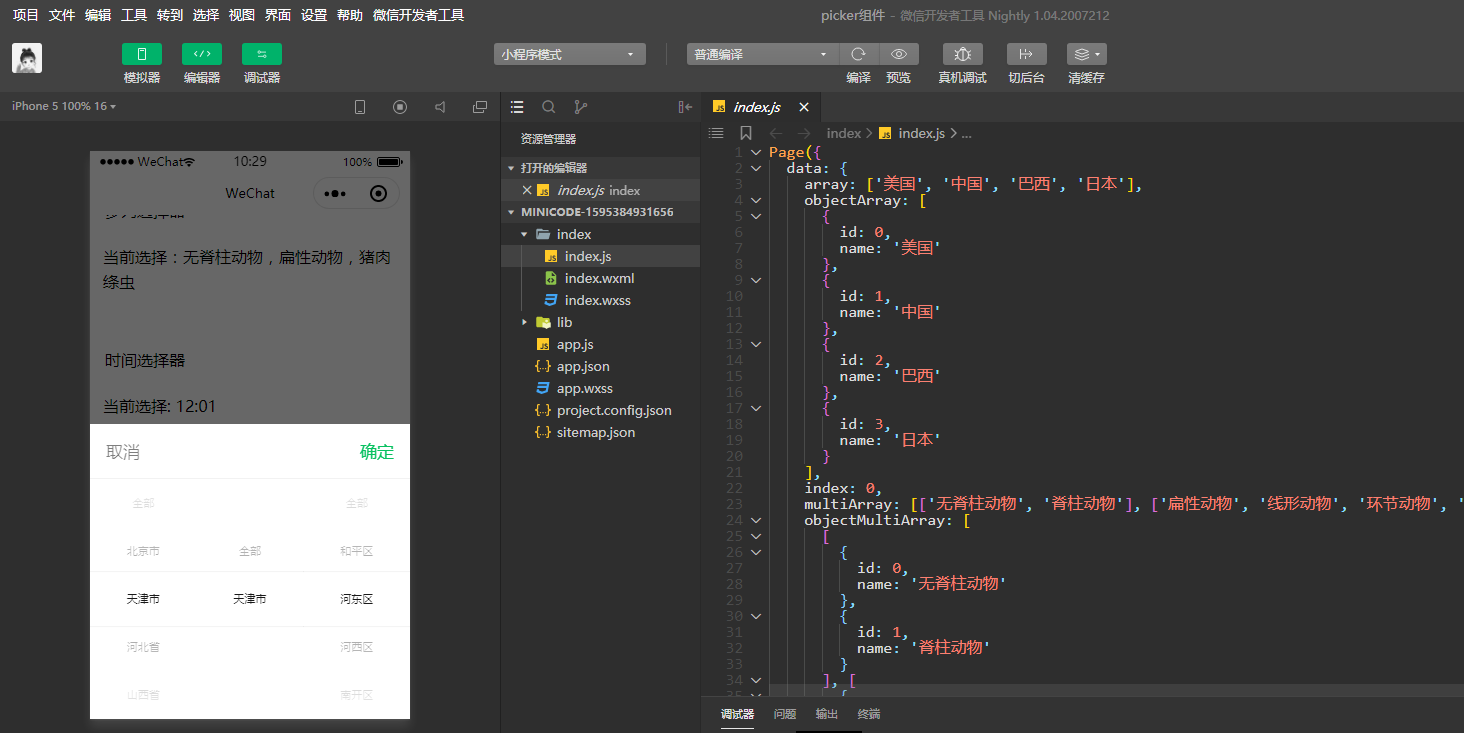Click the forward navigation arrow in the editor

coord(804,133)
